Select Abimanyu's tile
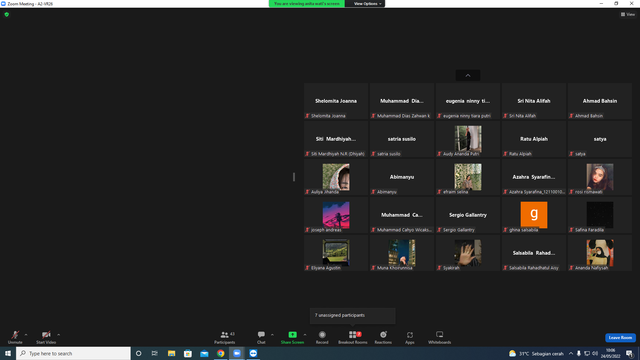Image resolution: width=640 pixels, height=360 pixels. 402,177
